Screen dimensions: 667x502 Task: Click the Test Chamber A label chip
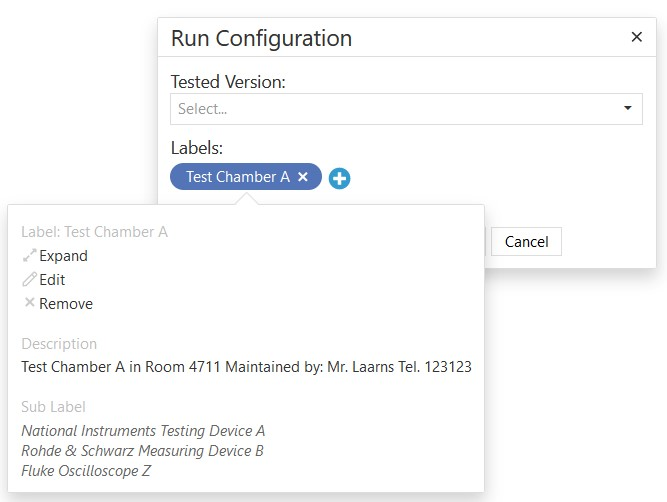click(237, 177)
